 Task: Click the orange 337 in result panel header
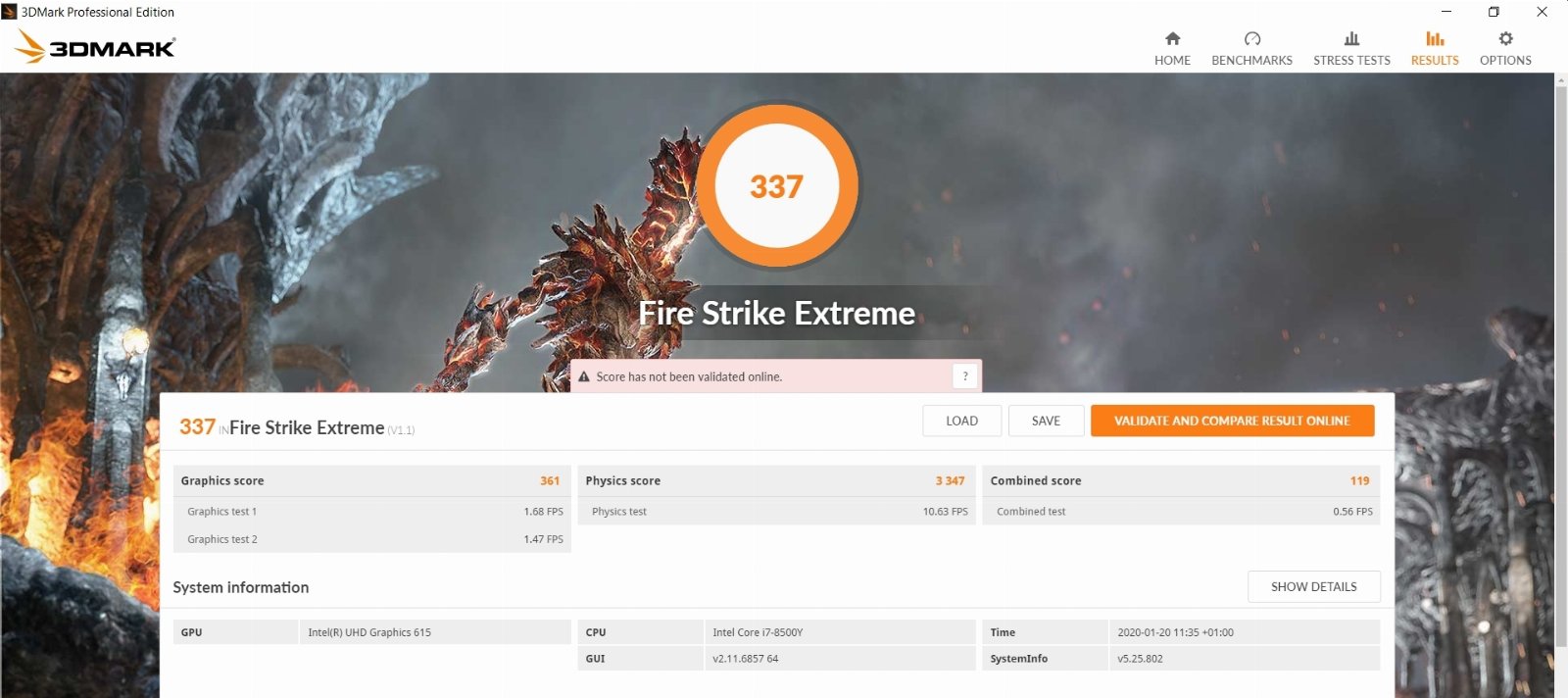[x=197, y=426]
